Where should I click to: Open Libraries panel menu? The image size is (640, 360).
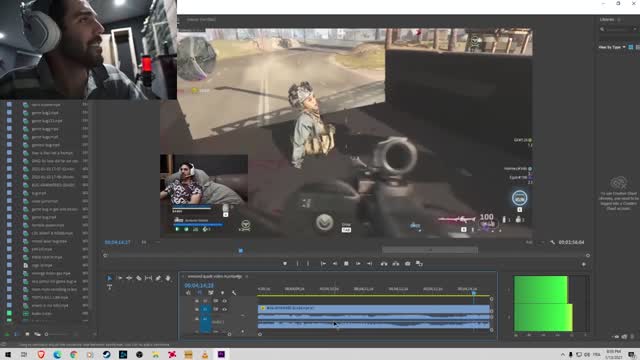619,20
